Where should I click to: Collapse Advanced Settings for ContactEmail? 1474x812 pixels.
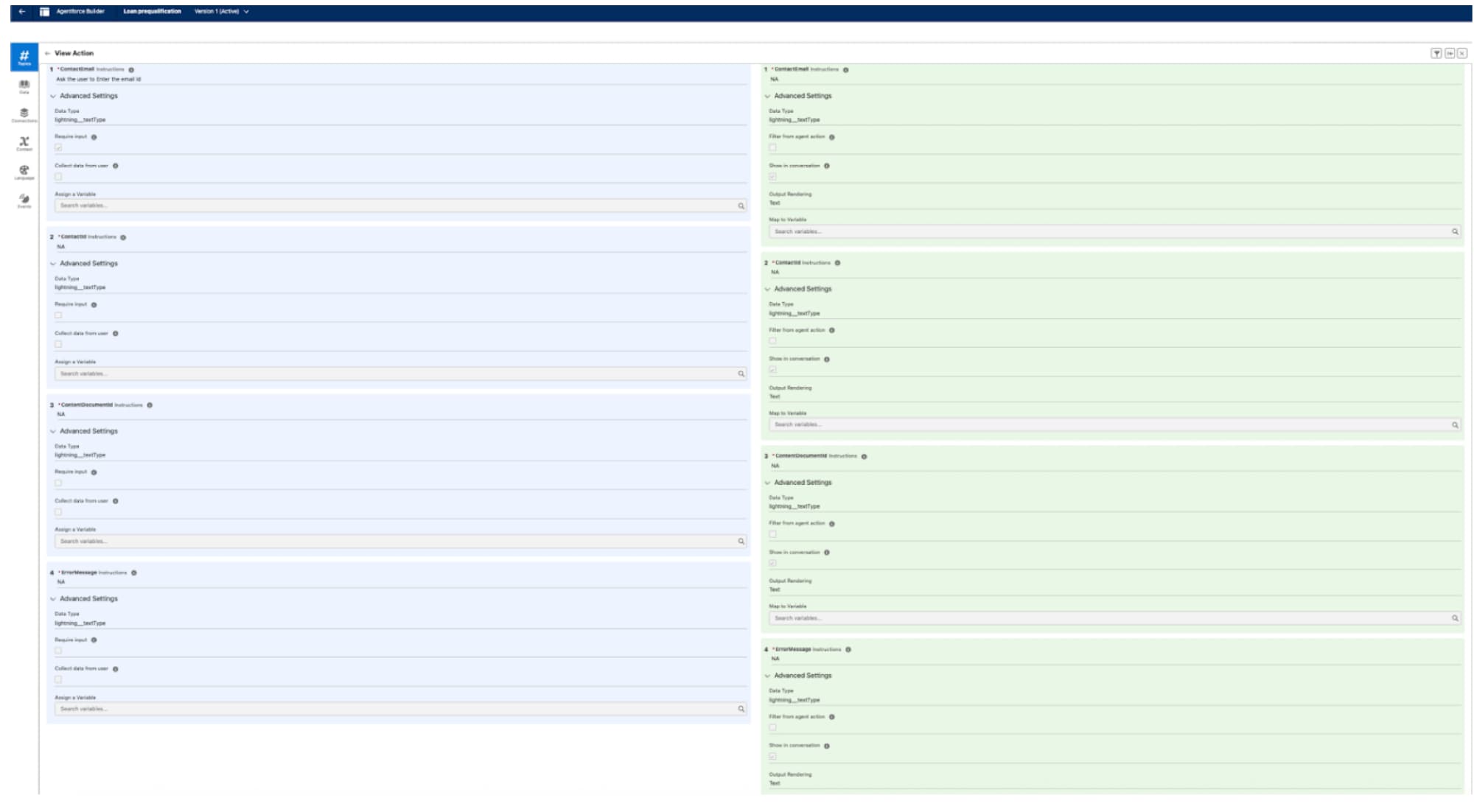tap(52, 96)
